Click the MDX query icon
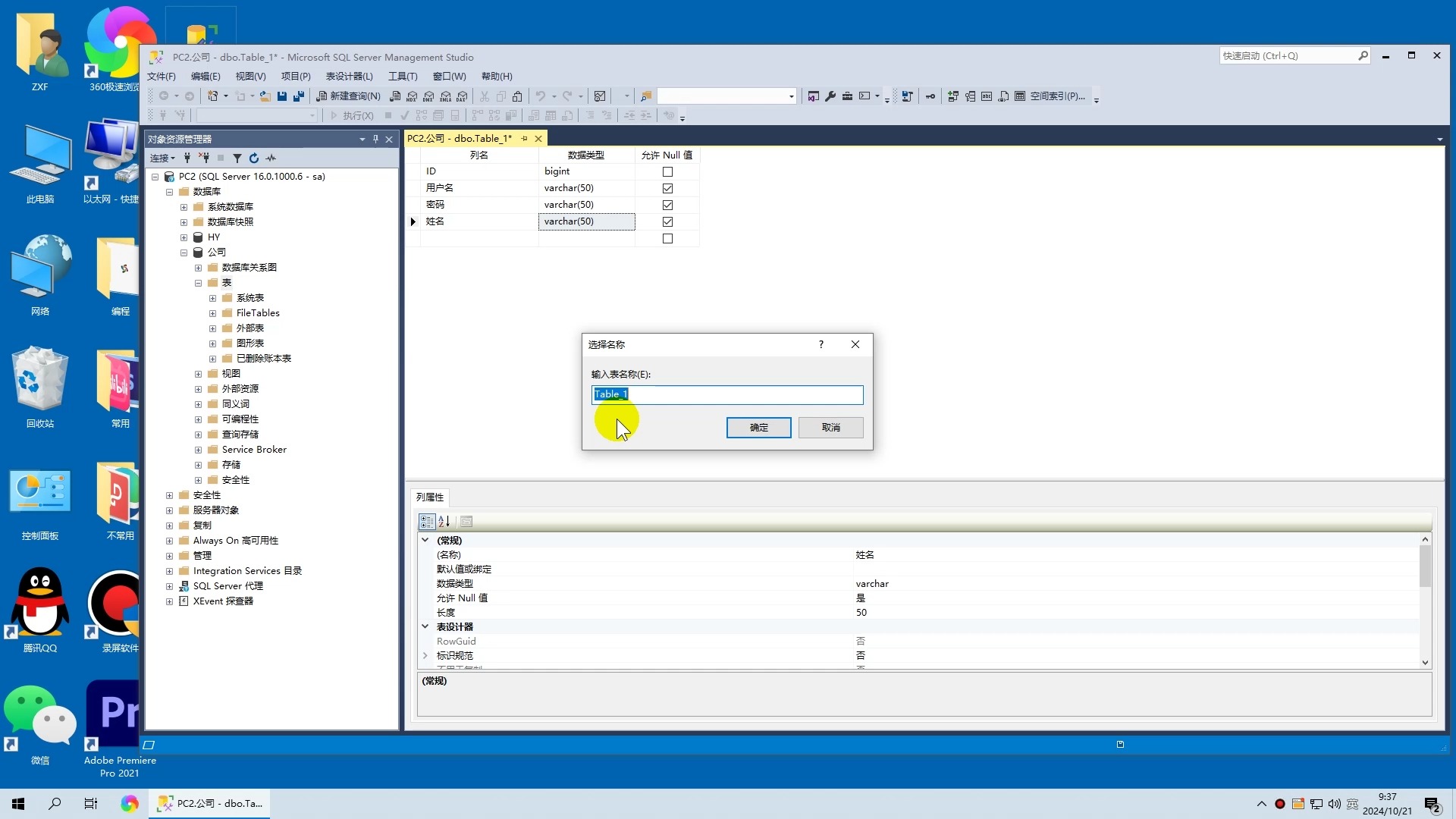Viewport: 1456px width, 819px height. coord(412,96)
